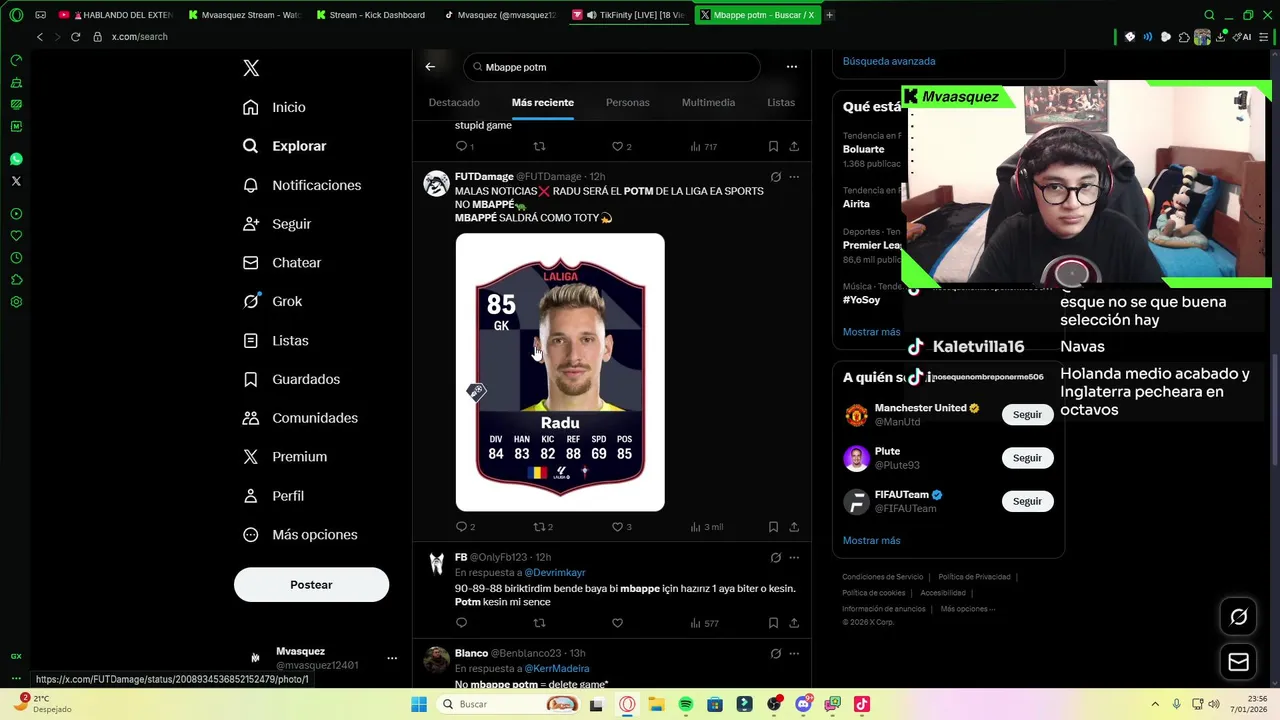Open Condiciones de Servicio link
Viewport: 1280px width, 720px height.
click(882, 577)
